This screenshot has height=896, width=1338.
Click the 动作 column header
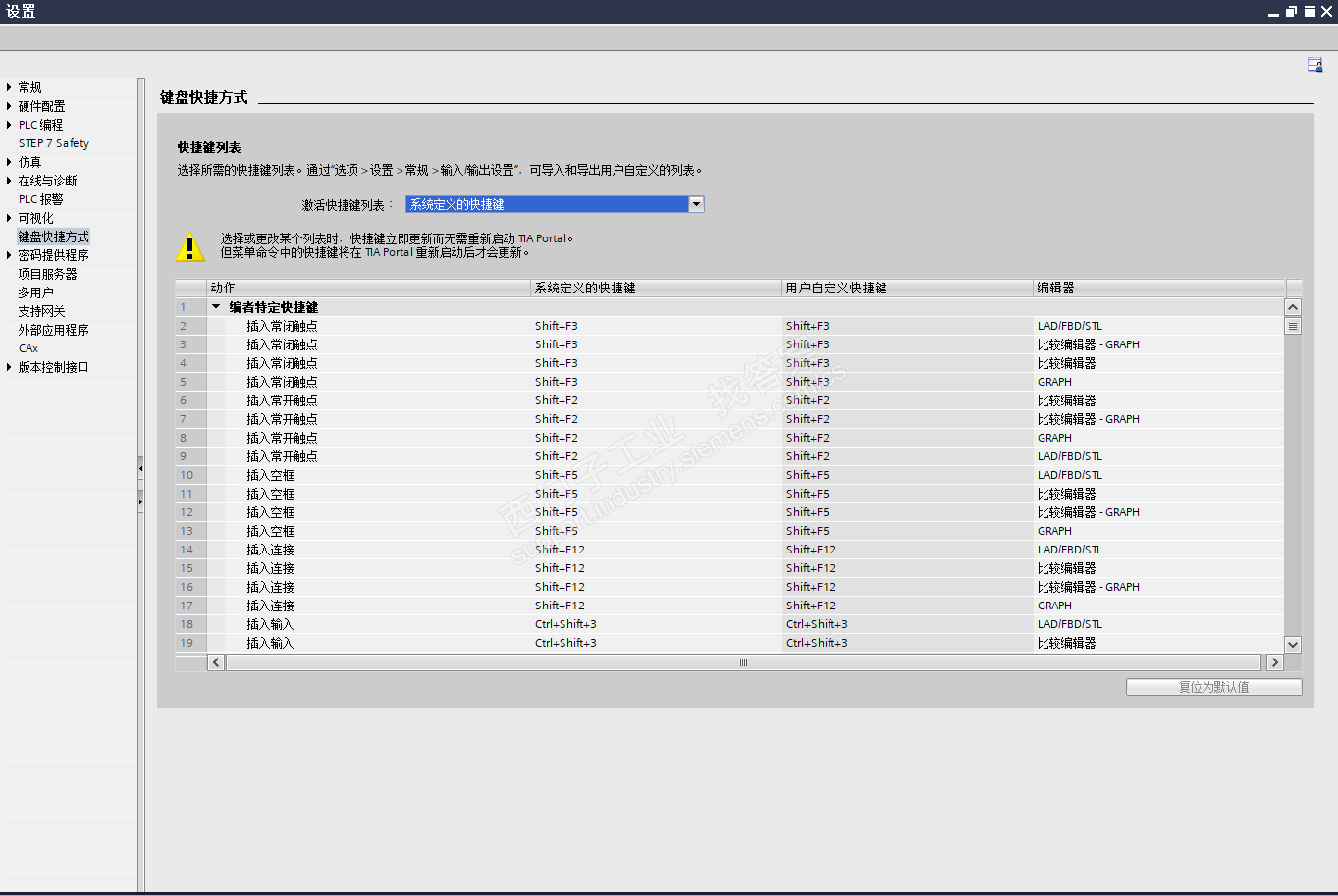pos(368,288)
